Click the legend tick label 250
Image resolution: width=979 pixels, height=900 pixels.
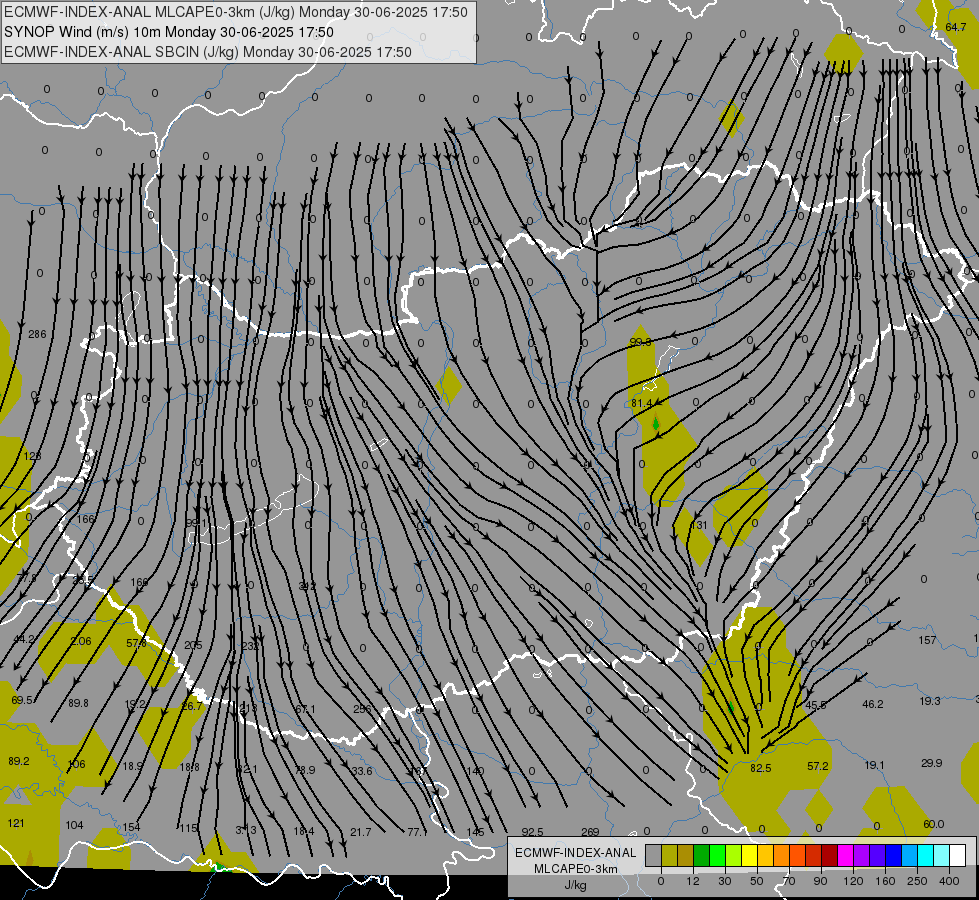(917, 881)
